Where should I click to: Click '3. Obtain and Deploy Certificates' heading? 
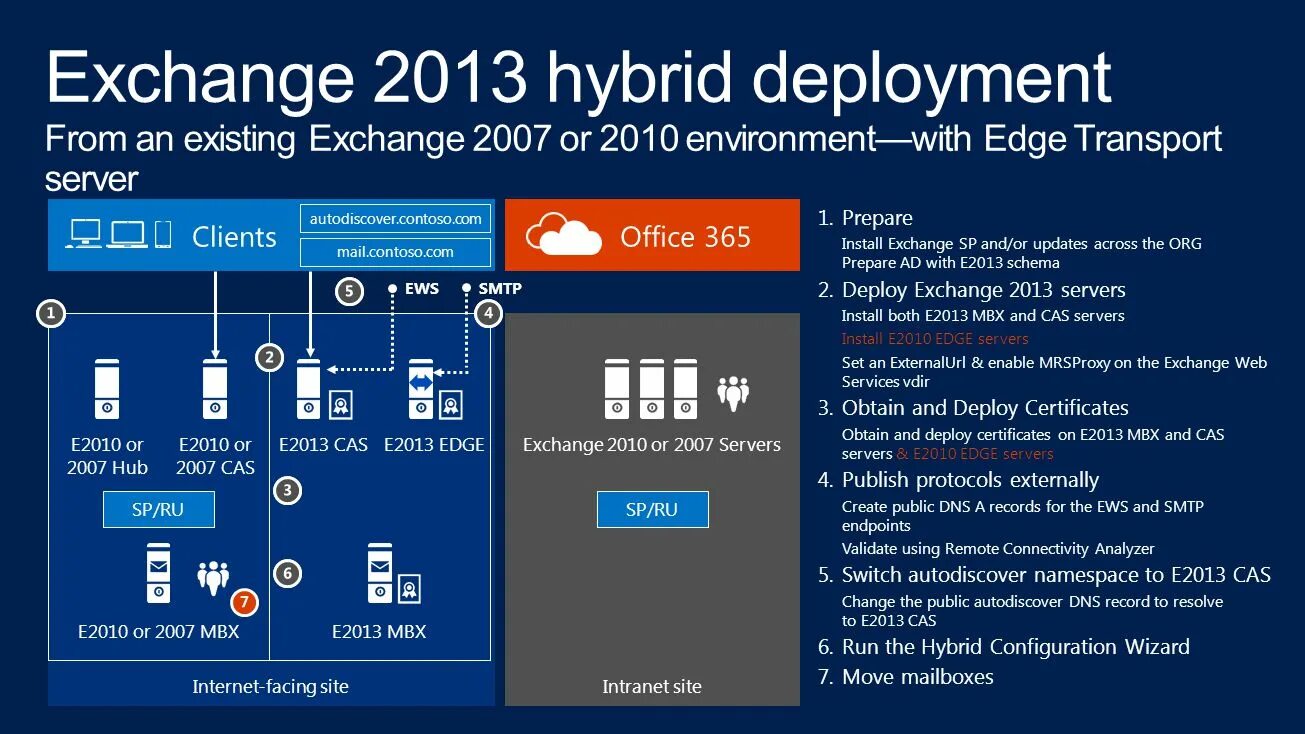[x=973, y=408]
